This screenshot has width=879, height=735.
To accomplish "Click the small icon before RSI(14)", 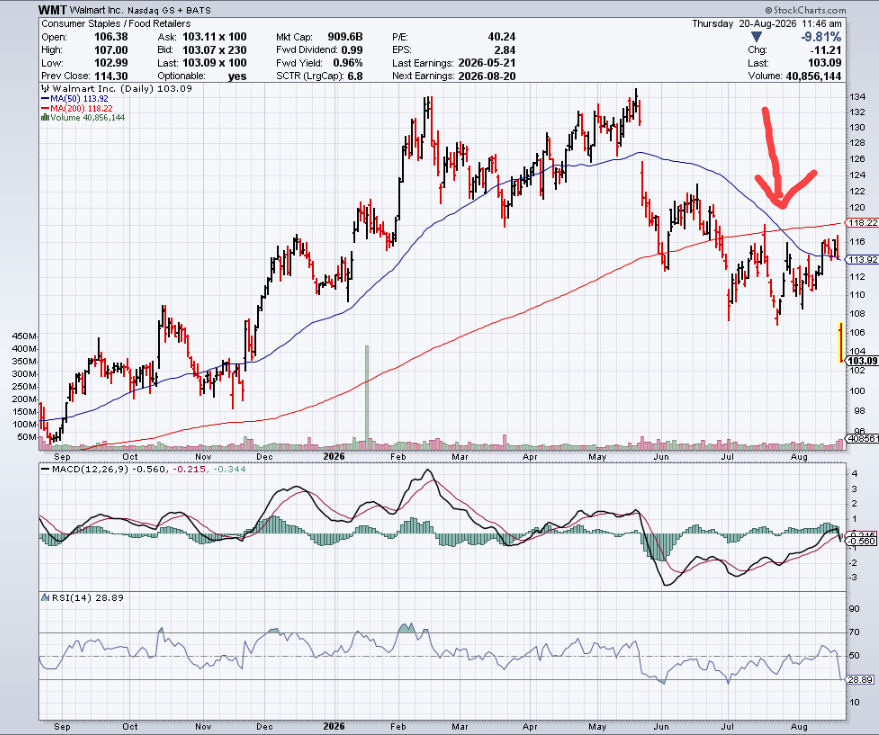I will coord(45,598).
